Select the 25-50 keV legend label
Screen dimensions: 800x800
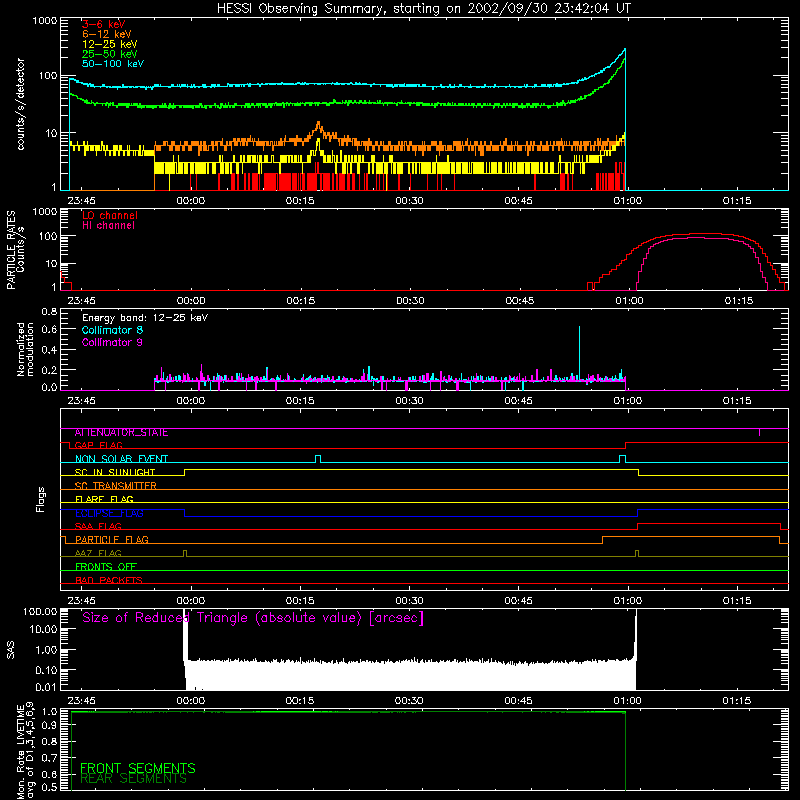point(110,54)
